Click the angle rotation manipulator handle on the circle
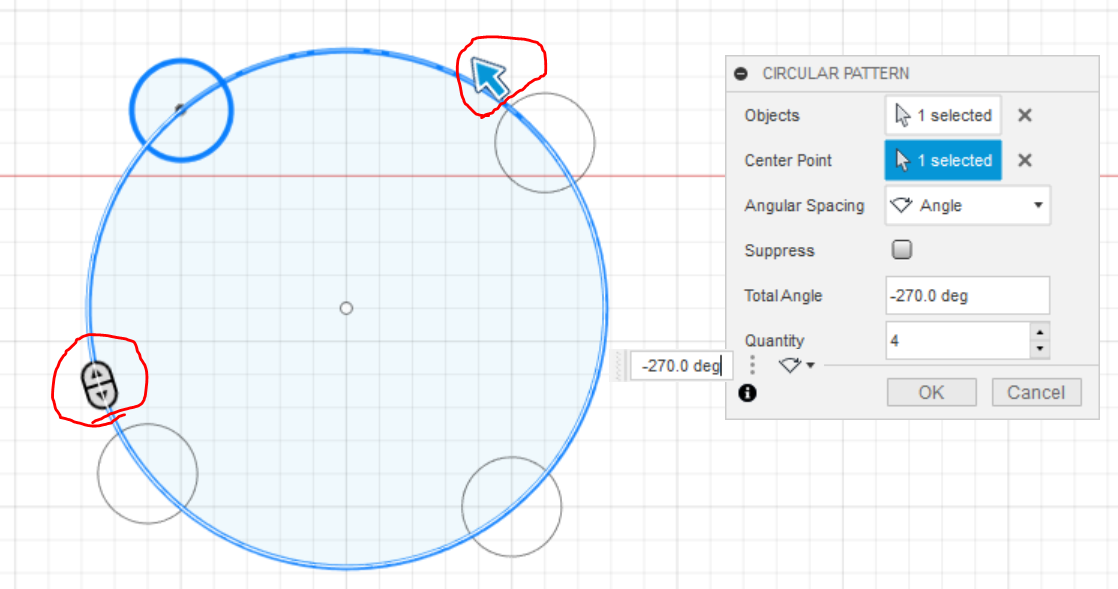Image resolution: width=1118 pixels, height=589 pixels. point(98,385)
